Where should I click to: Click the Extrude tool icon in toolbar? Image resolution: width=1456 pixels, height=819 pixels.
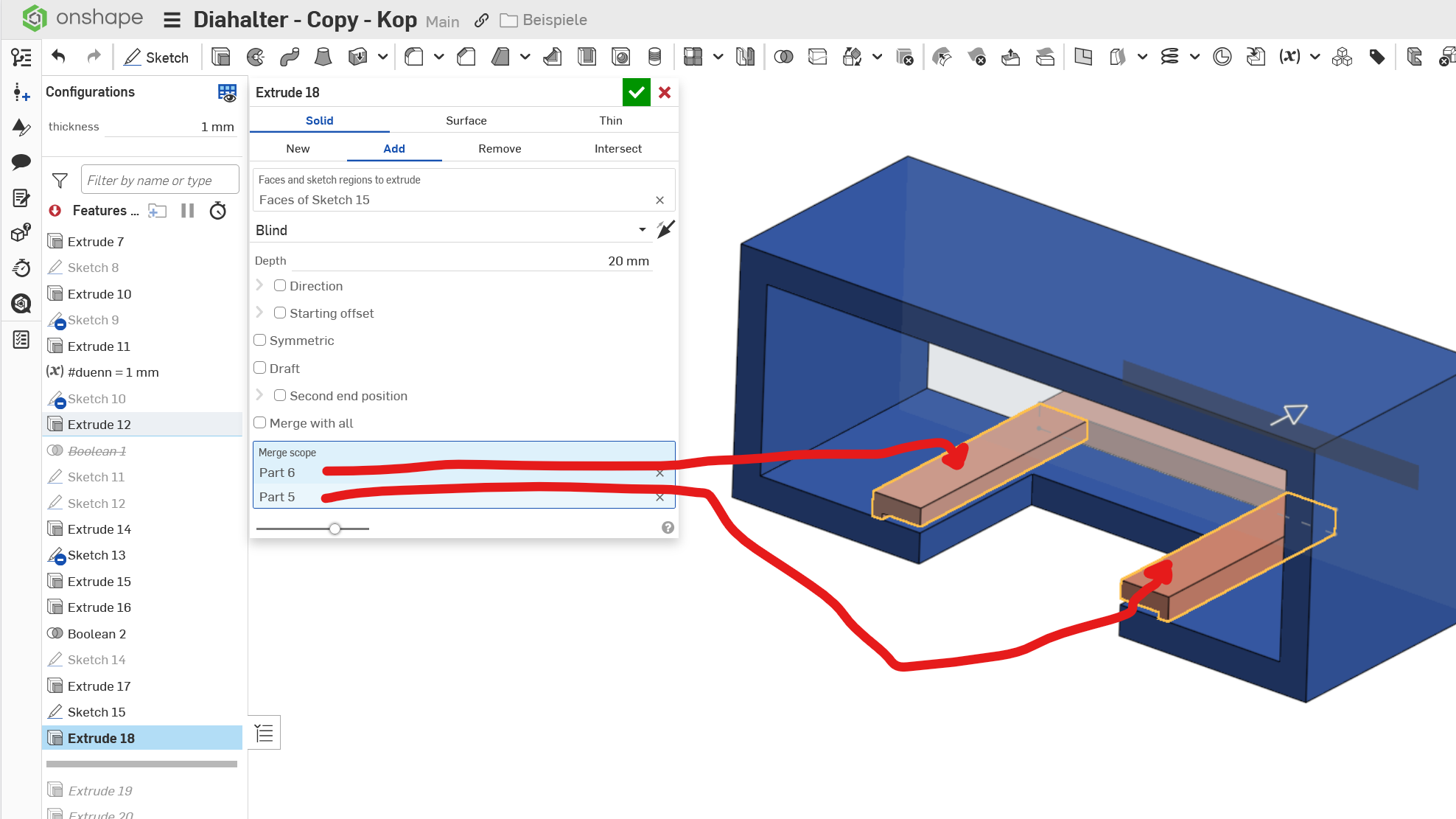[220, 57]
